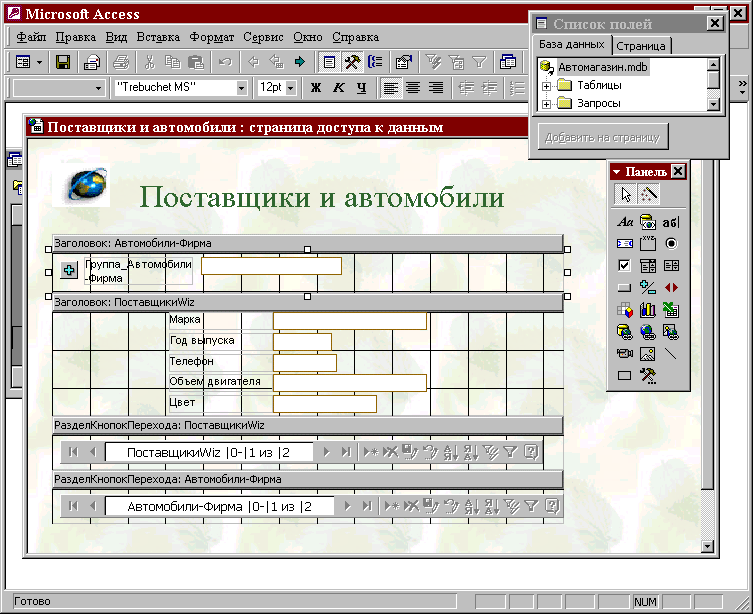Click the Цвет text field
The image size is (753, 614).
[325, 404]
